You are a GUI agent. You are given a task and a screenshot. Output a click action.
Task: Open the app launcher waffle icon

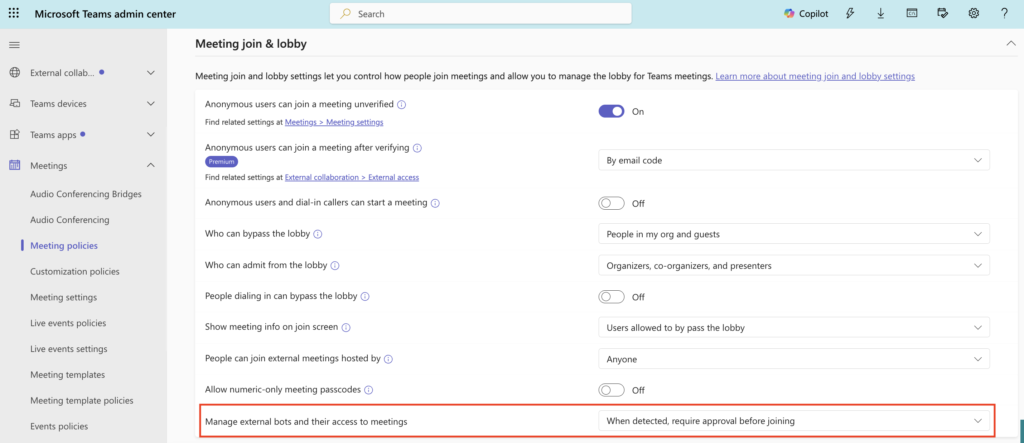tap(14, 13)
